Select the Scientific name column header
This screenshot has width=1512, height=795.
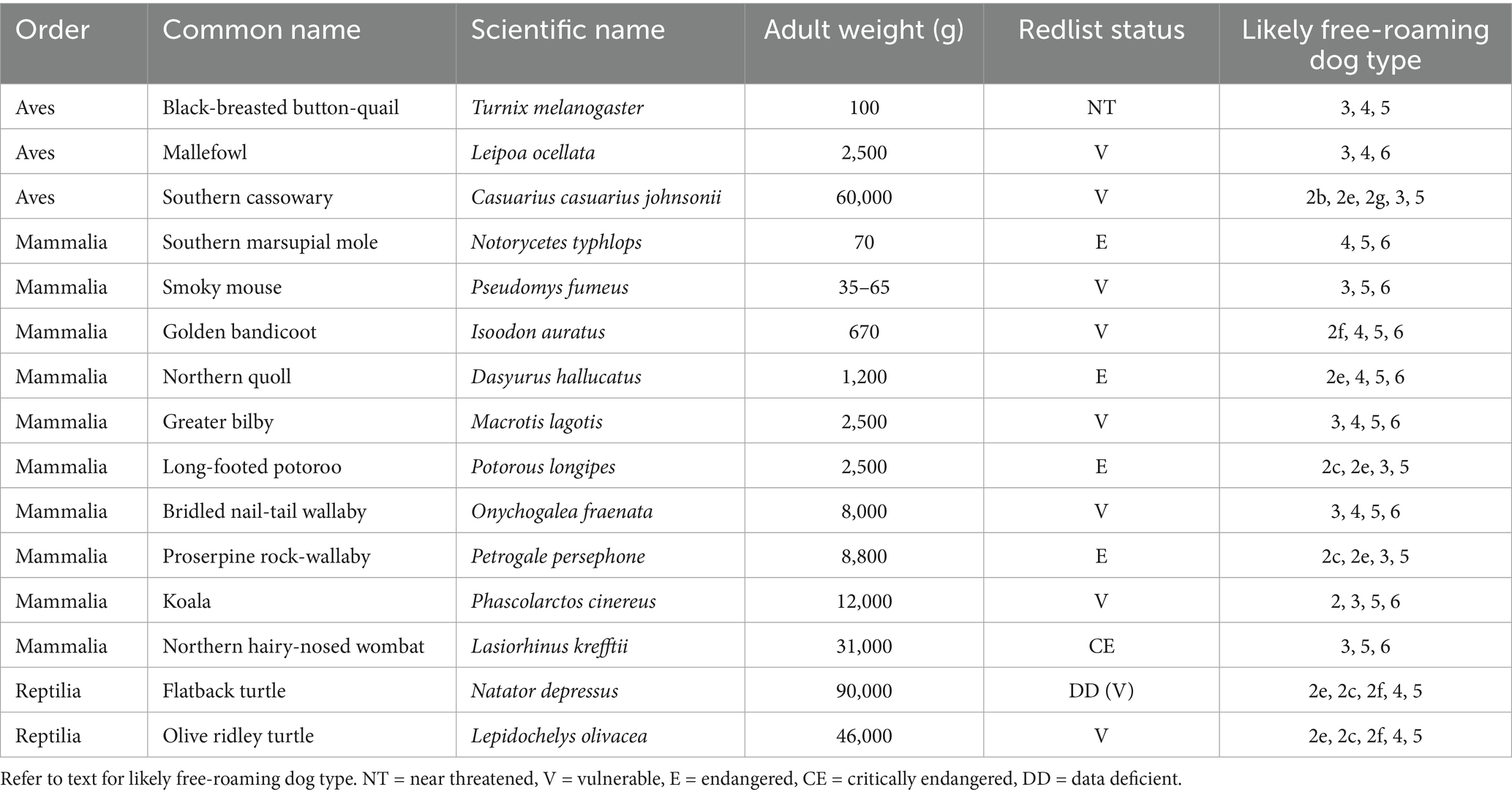[x=568, y=30]
